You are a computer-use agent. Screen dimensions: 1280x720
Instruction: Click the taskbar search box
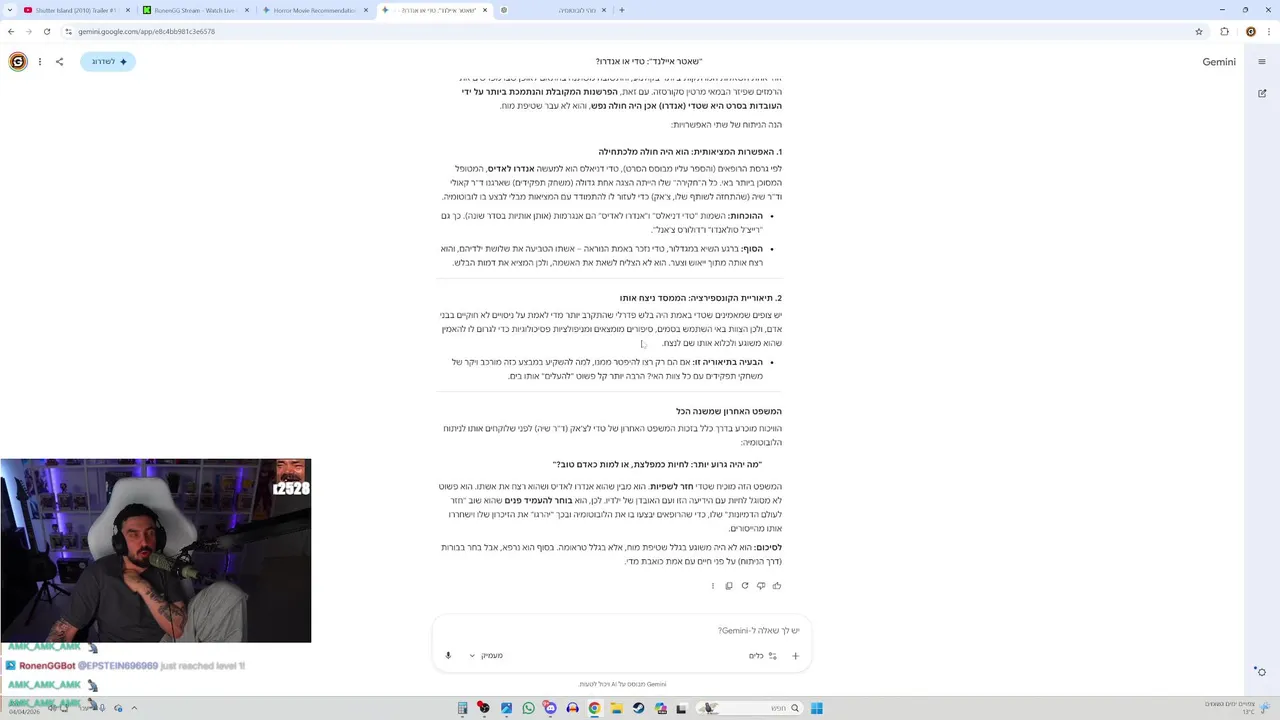point(751,708)
